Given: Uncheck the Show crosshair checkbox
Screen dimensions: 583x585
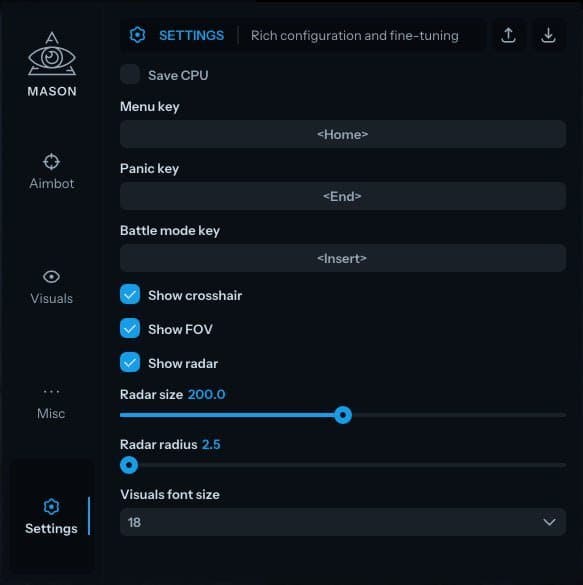Looking at the screenshot, I should pos(130,294).
